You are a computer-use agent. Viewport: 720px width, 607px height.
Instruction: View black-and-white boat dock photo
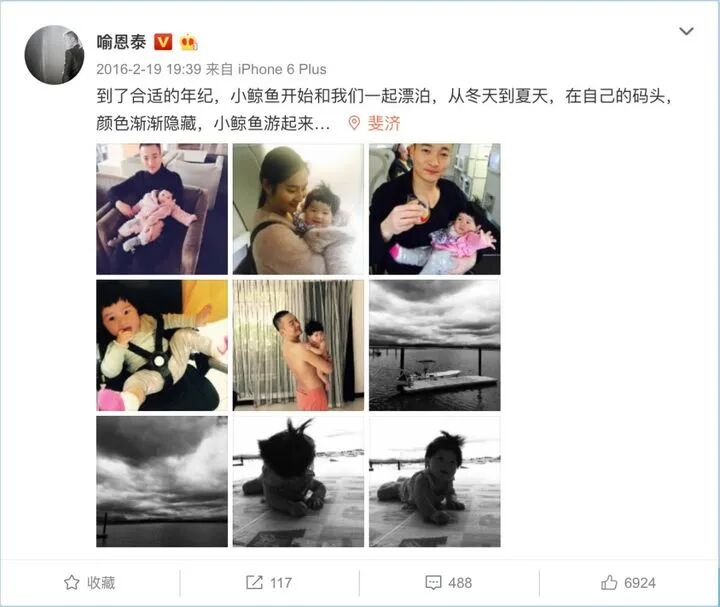(x=434, y=345)
